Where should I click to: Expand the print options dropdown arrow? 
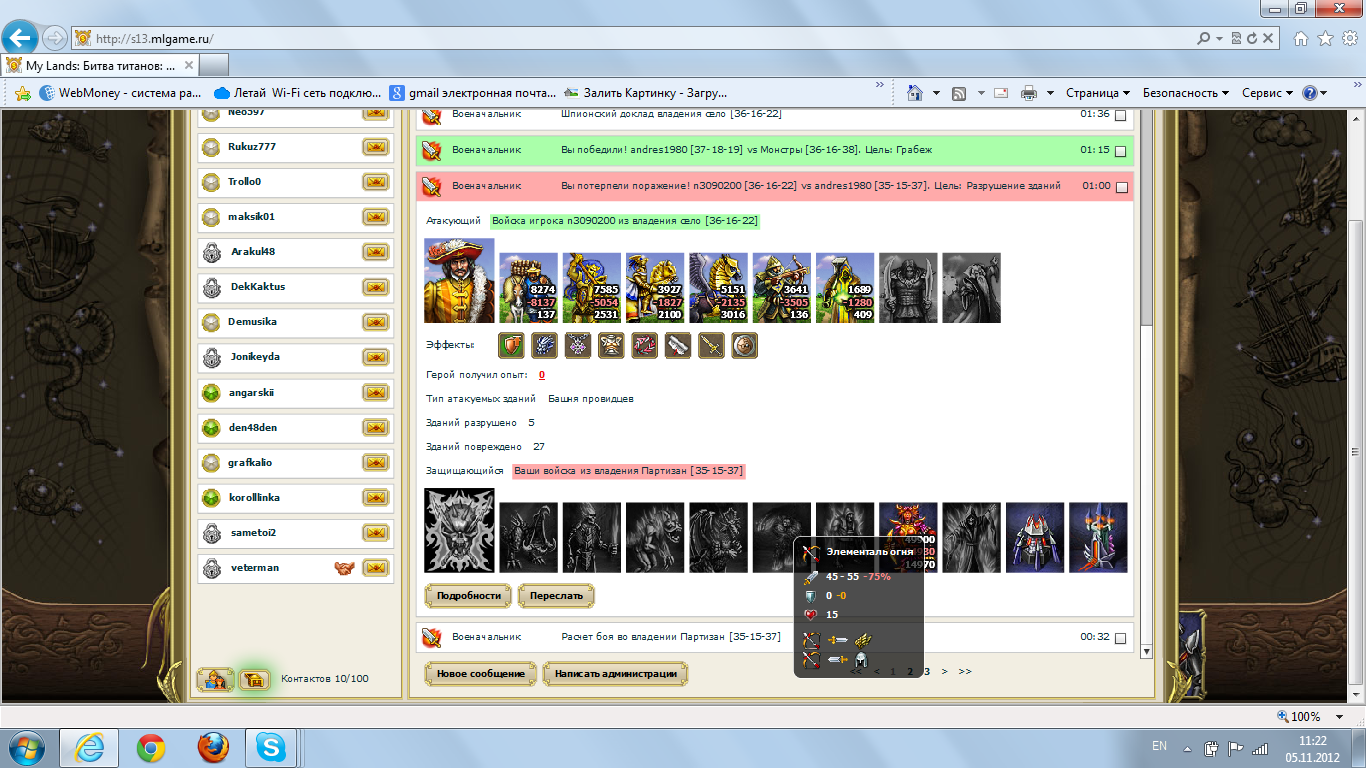pyautogui.click(x=1050, y=93)
